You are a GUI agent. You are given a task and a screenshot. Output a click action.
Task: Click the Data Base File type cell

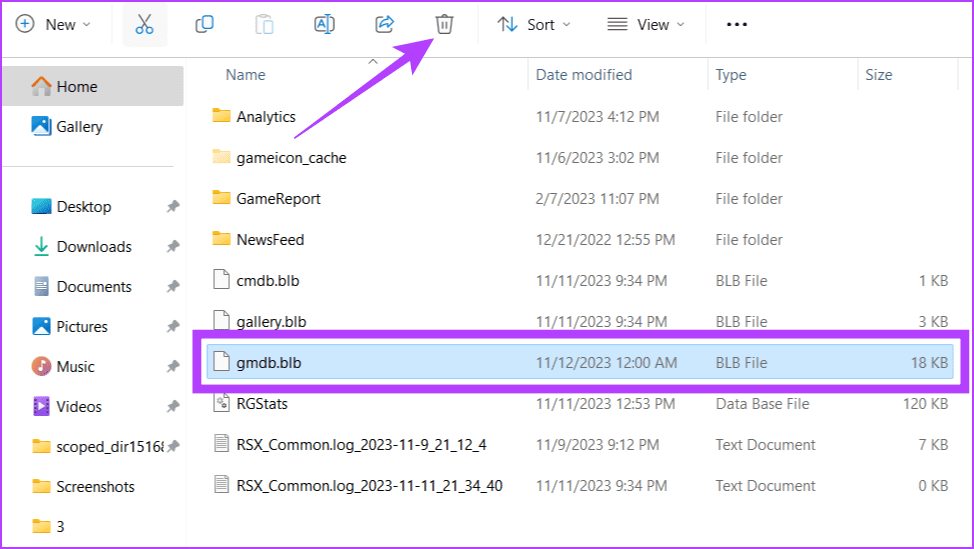pyautogui.click(x=762, y=404)
